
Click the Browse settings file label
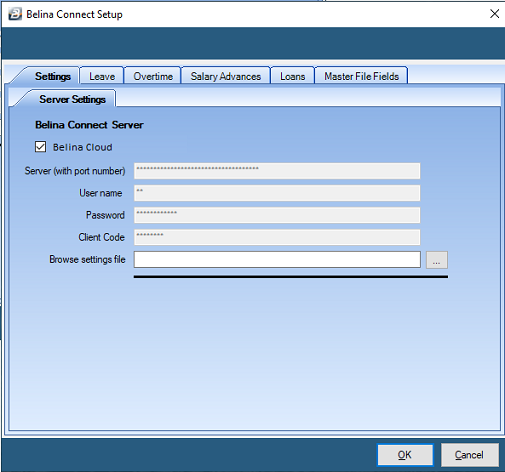pyautogui.click(x=87, y=259)
